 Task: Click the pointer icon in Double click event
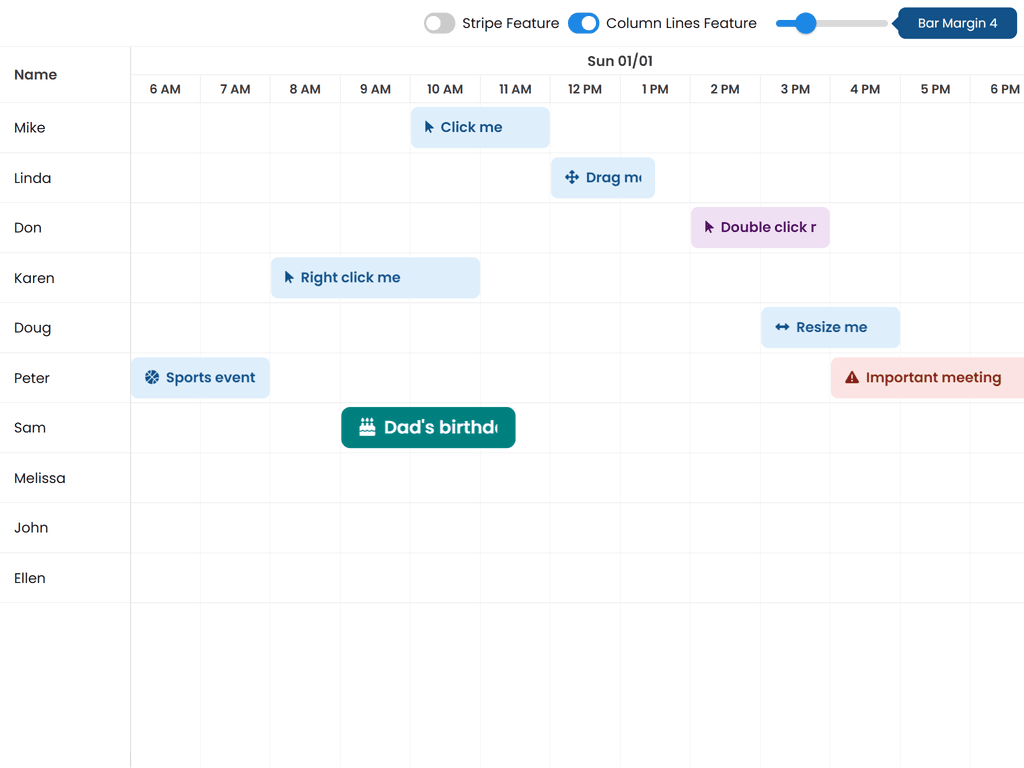click(x=709, y=227)
